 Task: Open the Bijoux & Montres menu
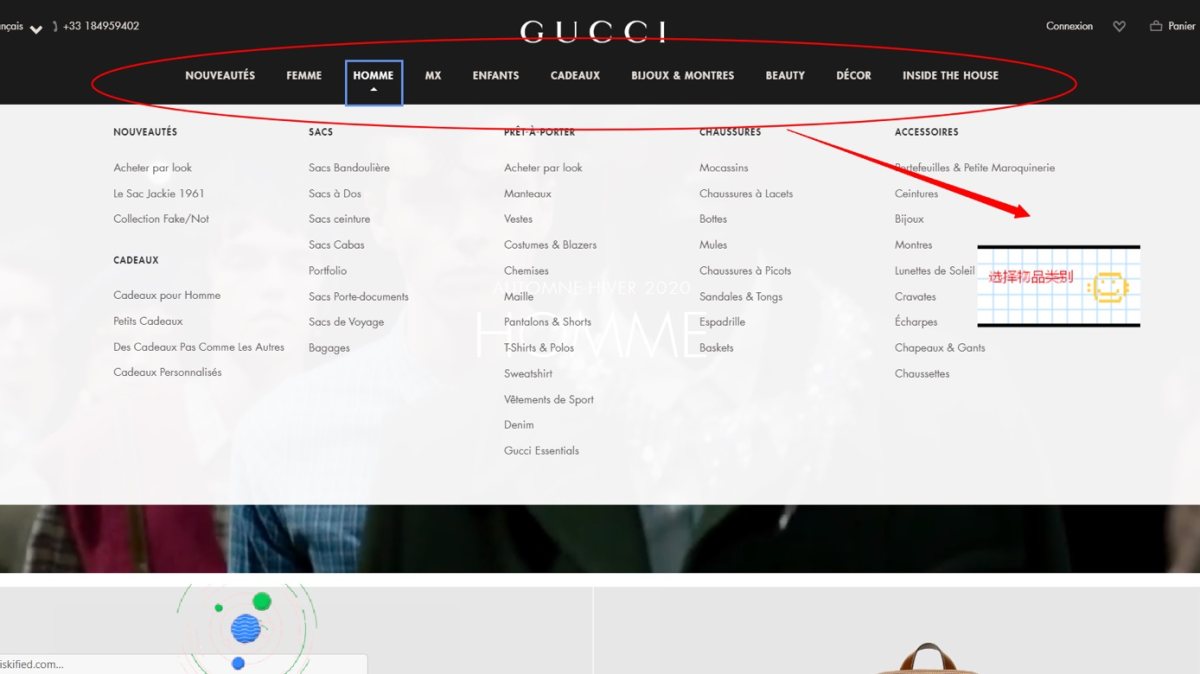coord(683,75)
